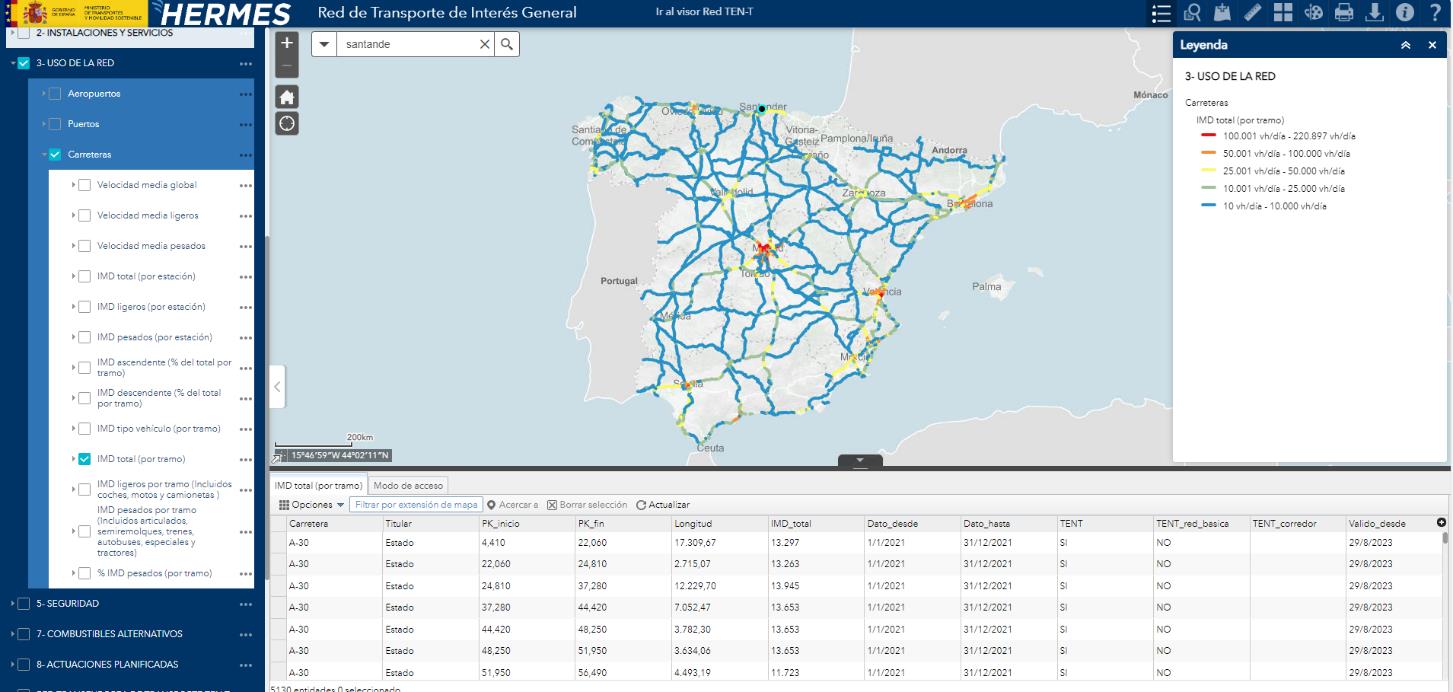Check the Aeropuertos layer checkbox
The image size is (1453, 692).
point(55,94)
